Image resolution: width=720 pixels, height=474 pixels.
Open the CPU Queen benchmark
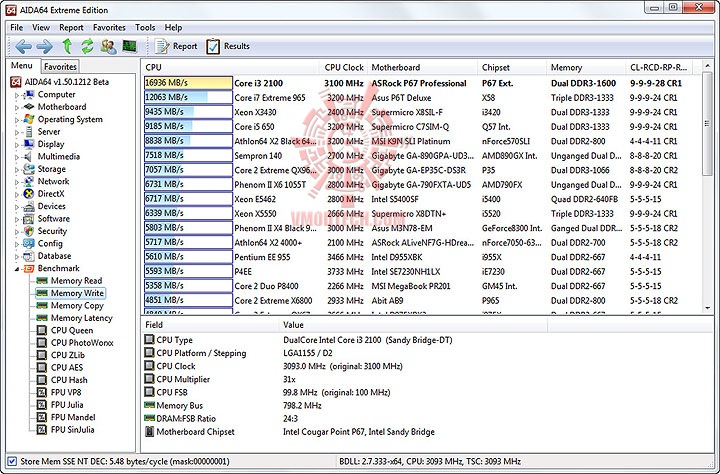click(x=72, y=330)
